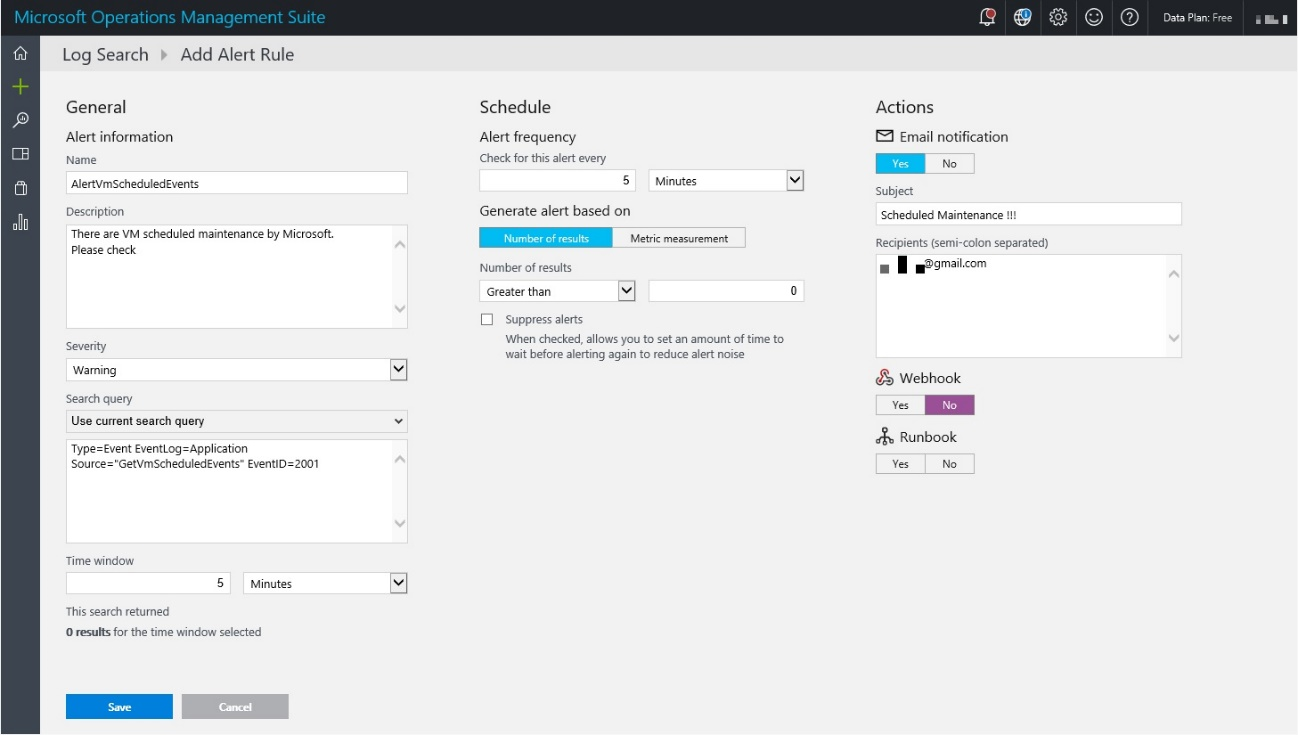Screen dimensions: 1298x735
Task: Click search query scrollbar down arrow
Action: 400,523
